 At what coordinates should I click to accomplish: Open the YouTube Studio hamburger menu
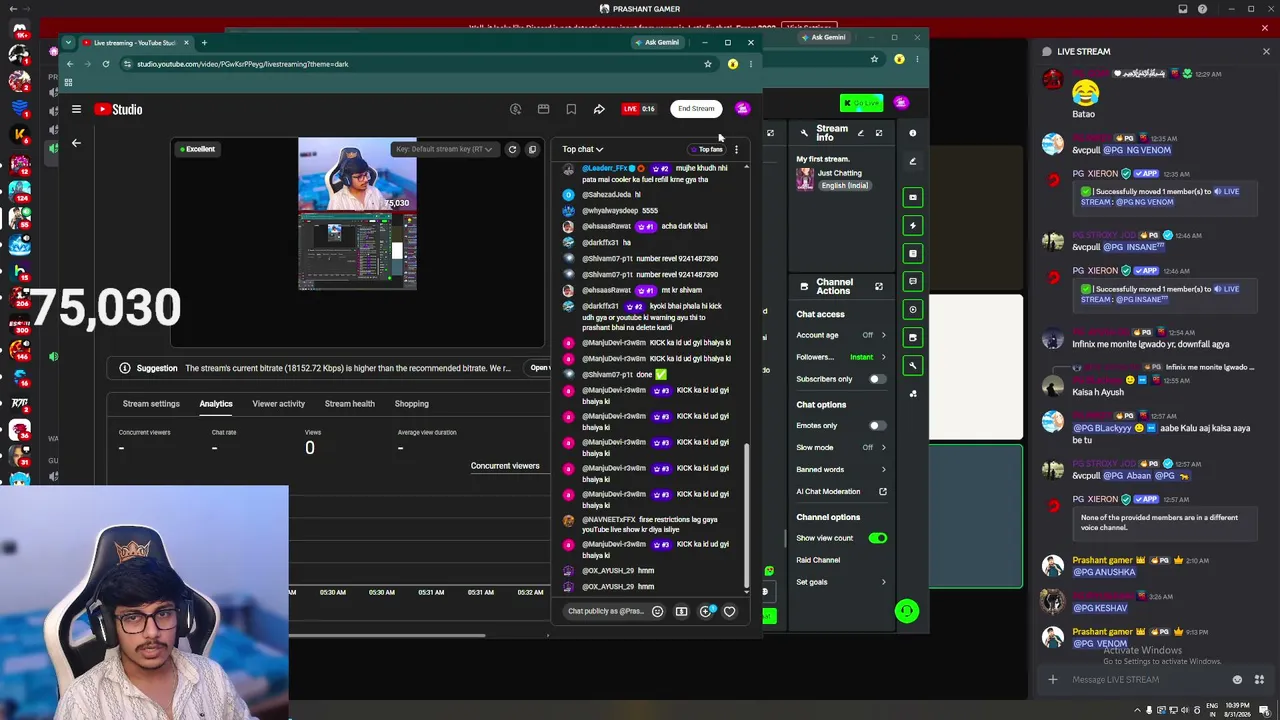point(76,109)
